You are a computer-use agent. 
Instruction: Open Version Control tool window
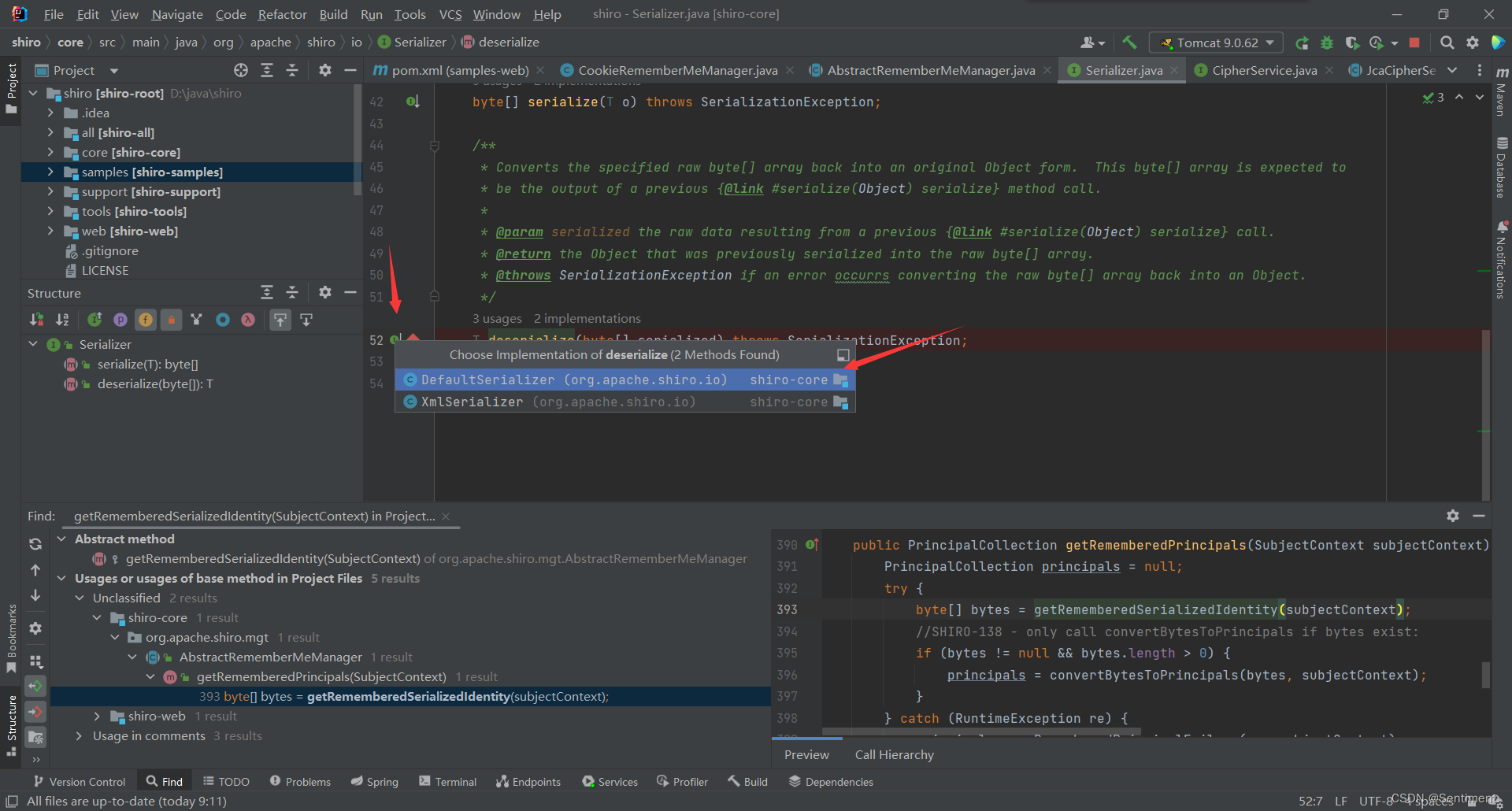80,781
